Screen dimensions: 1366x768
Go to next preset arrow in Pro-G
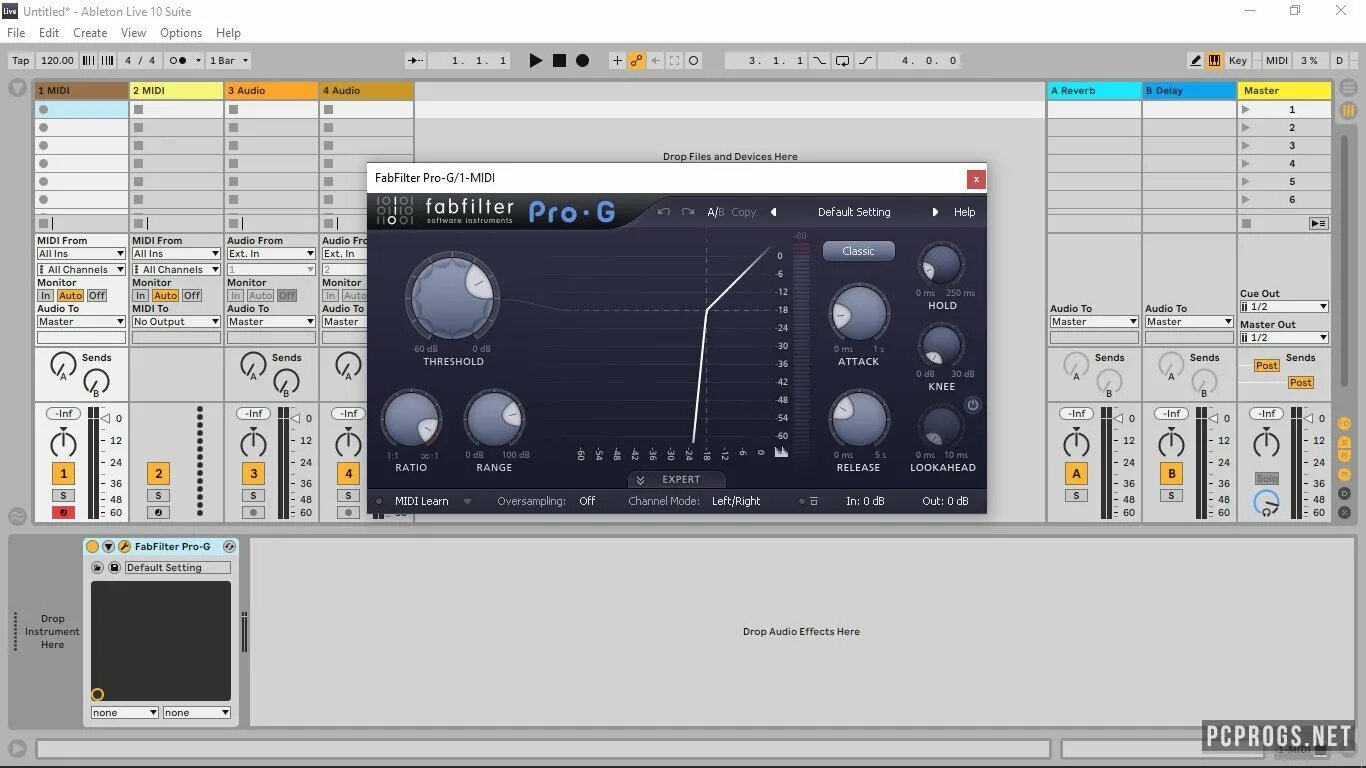[x=935, y=212]
